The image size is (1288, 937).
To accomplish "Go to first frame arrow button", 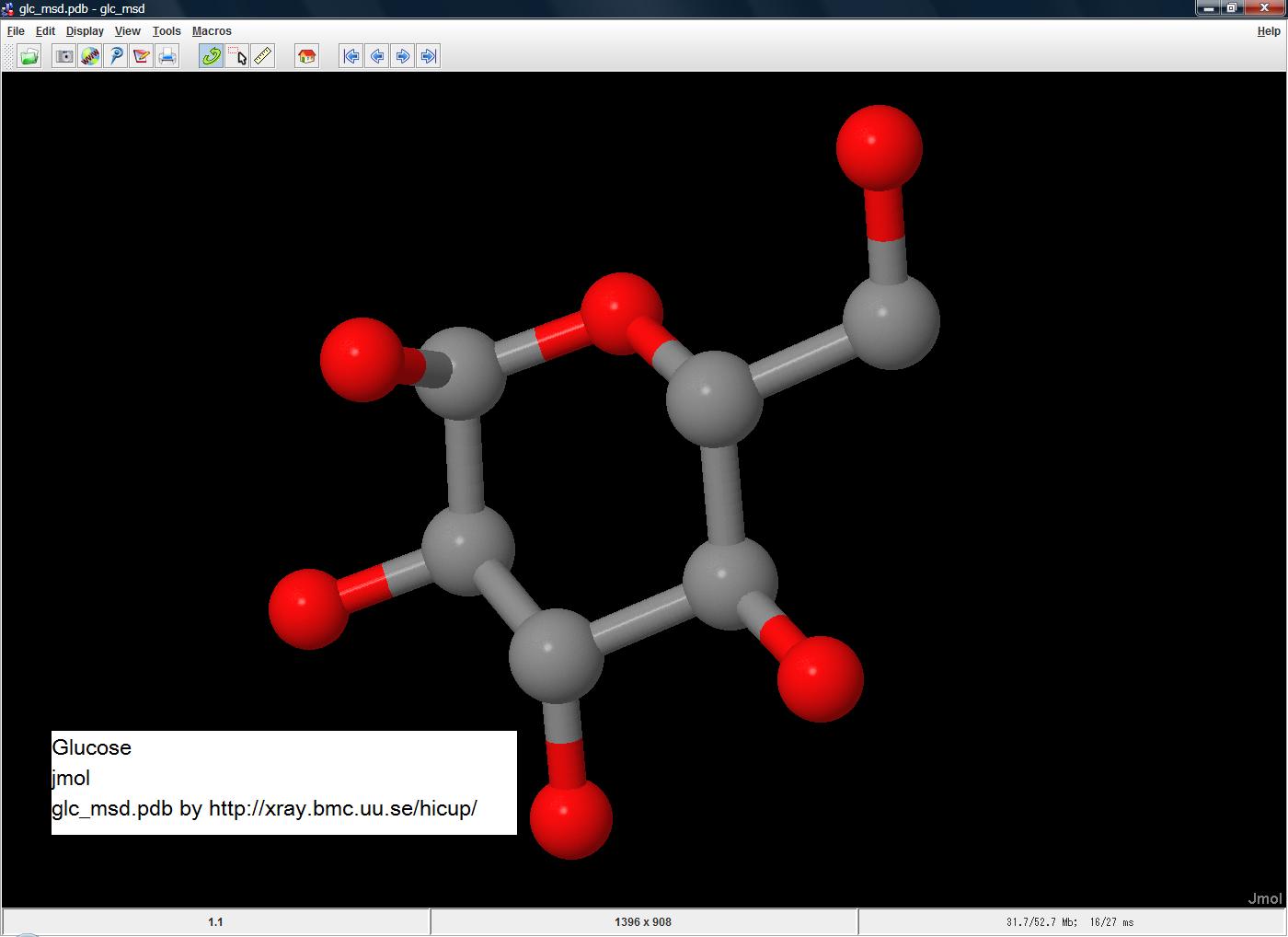I will tap(351, 56).
